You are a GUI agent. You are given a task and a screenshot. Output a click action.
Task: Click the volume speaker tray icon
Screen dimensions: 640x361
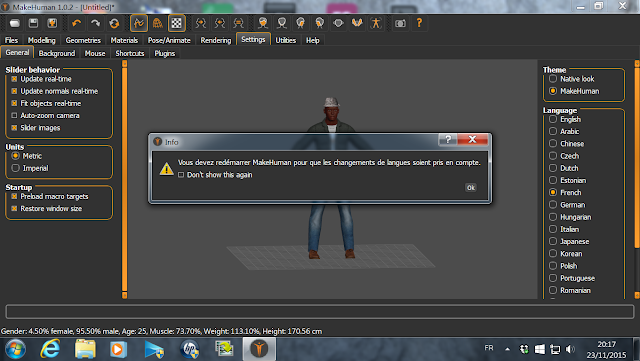pyautogui.click(x=569, y=349)
